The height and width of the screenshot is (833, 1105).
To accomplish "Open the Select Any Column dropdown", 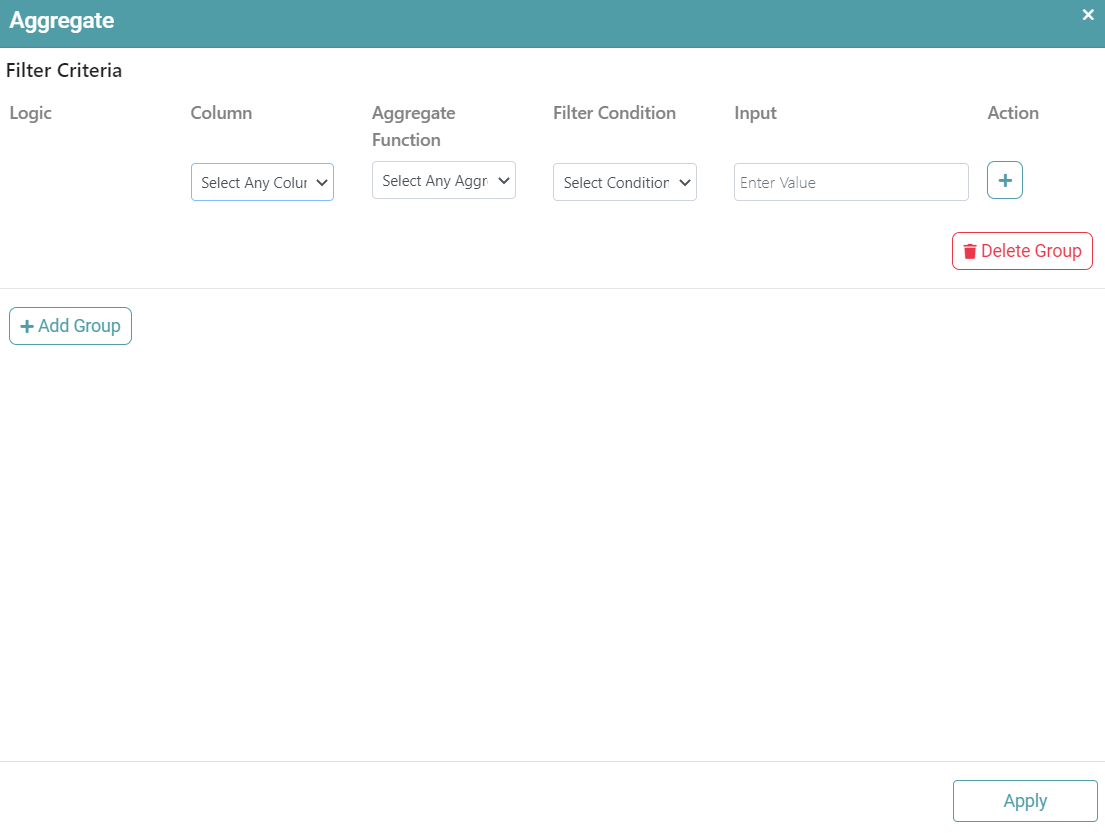I will point(253,183).
